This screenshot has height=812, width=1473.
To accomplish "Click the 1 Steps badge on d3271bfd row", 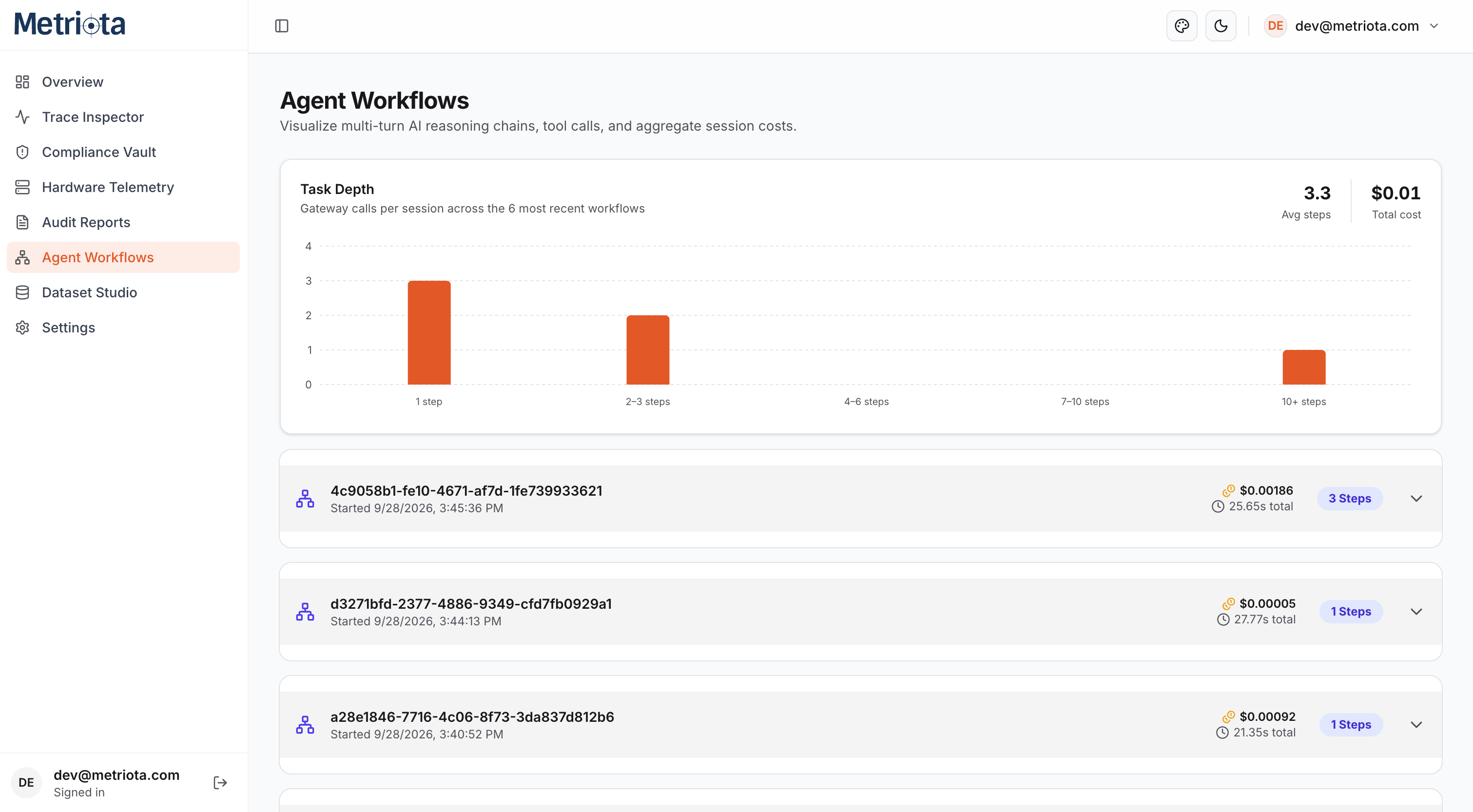I will (x=1351, y=612).
